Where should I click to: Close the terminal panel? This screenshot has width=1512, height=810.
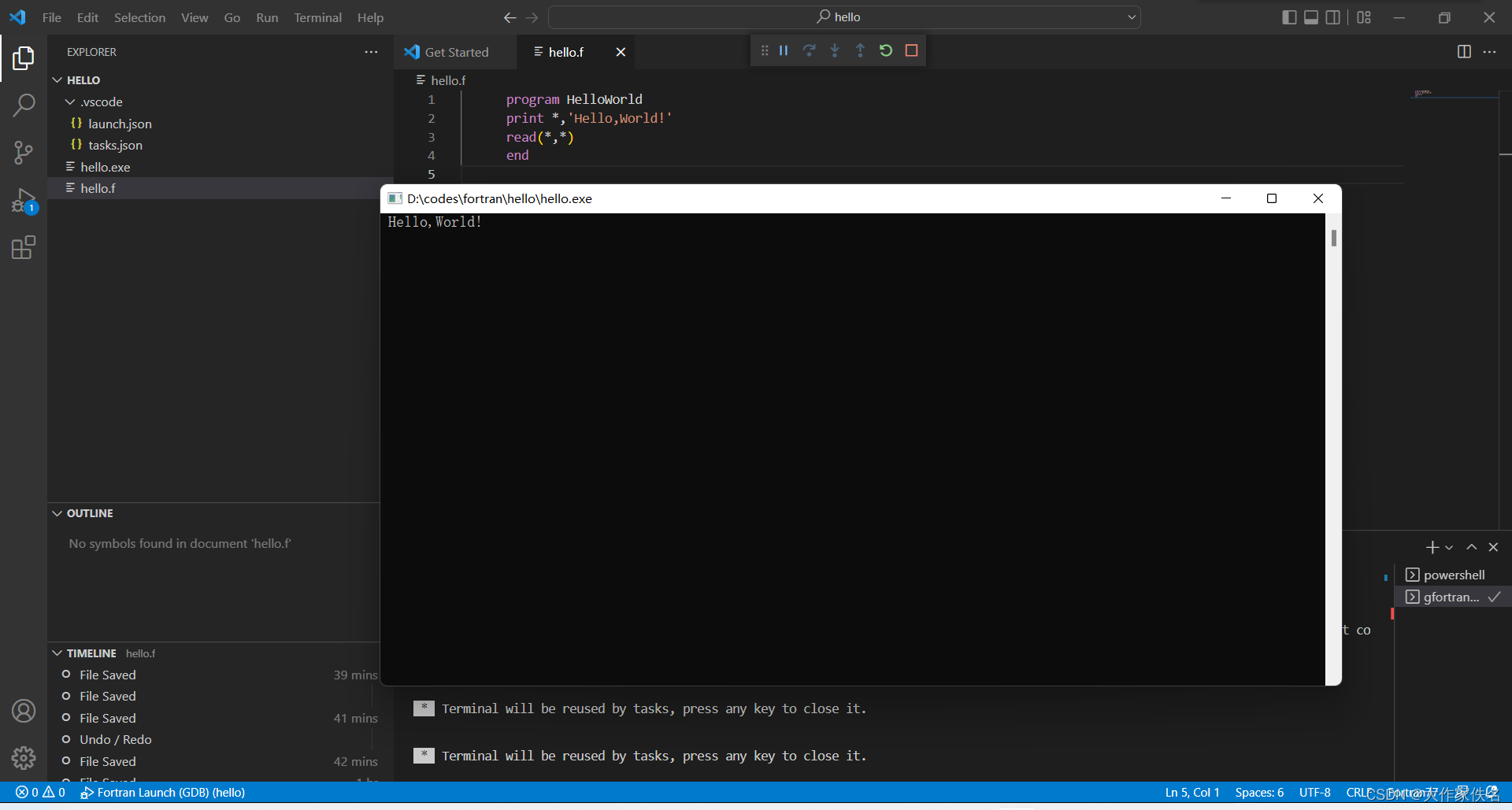point(1493,547)
